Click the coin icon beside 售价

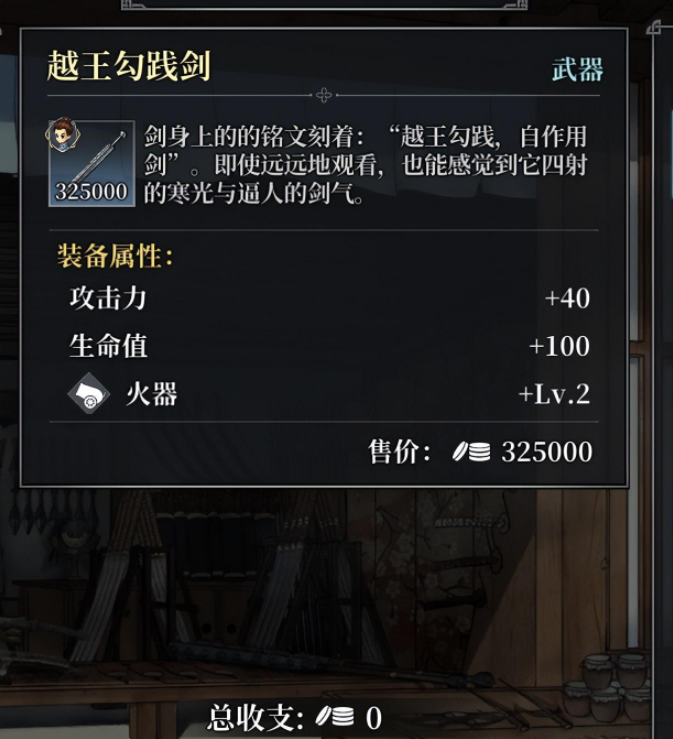click(x=471, y=452)
